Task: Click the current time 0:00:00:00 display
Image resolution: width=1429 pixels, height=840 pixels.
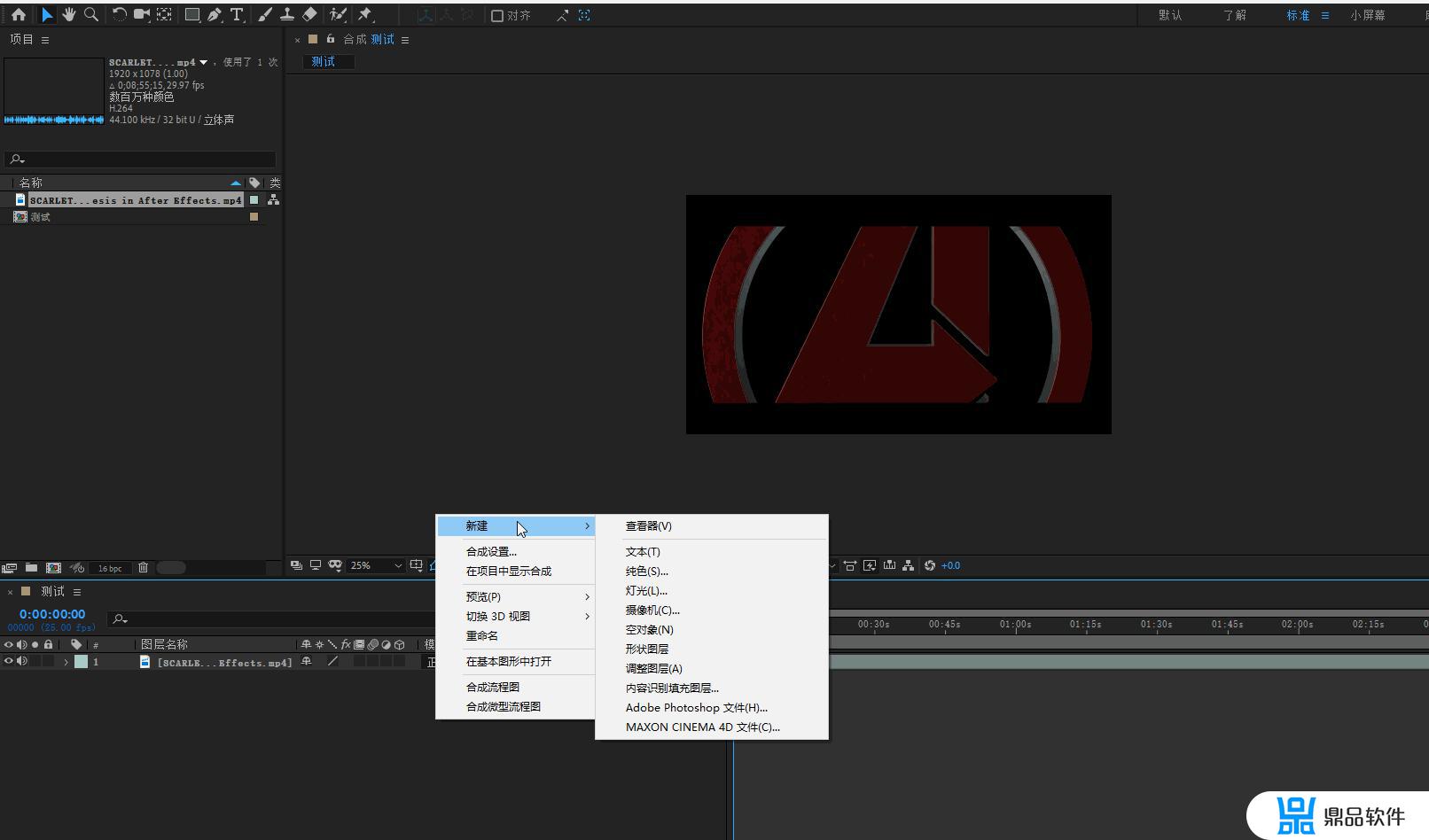Action: (x=52, y=614)
